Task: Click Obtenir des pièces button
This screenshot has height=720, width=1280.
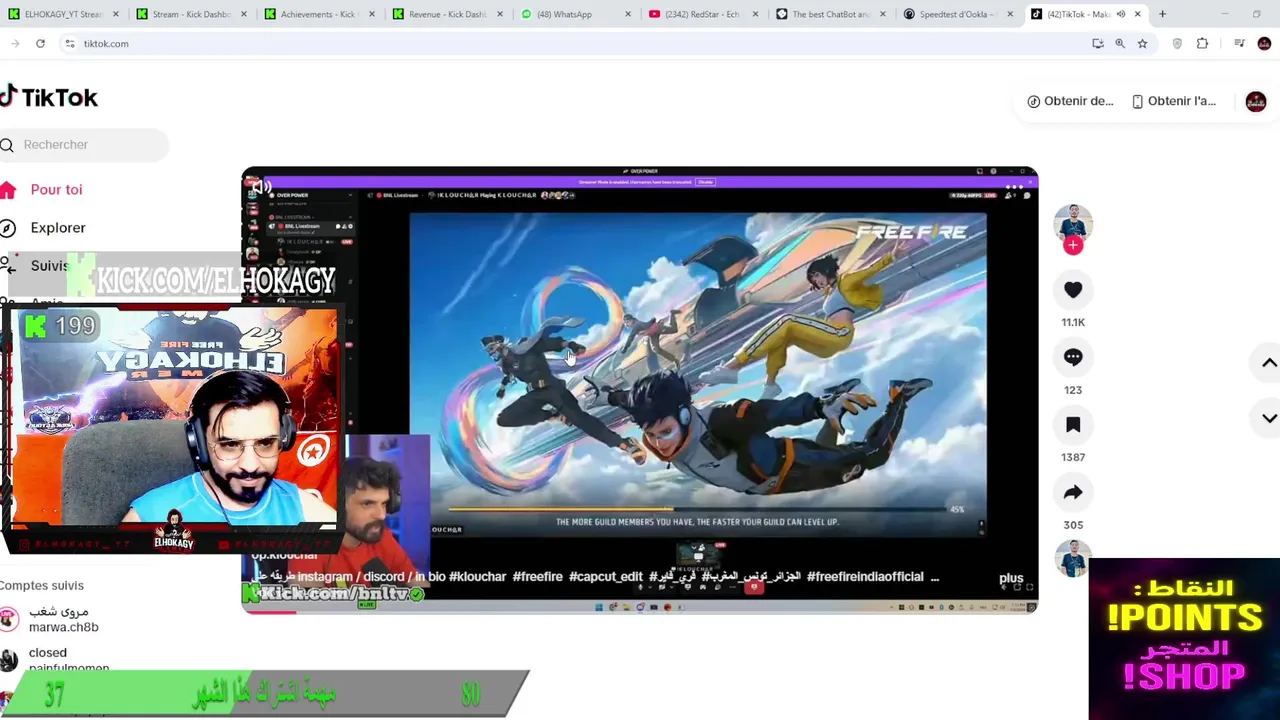Action: (1070, 101)
